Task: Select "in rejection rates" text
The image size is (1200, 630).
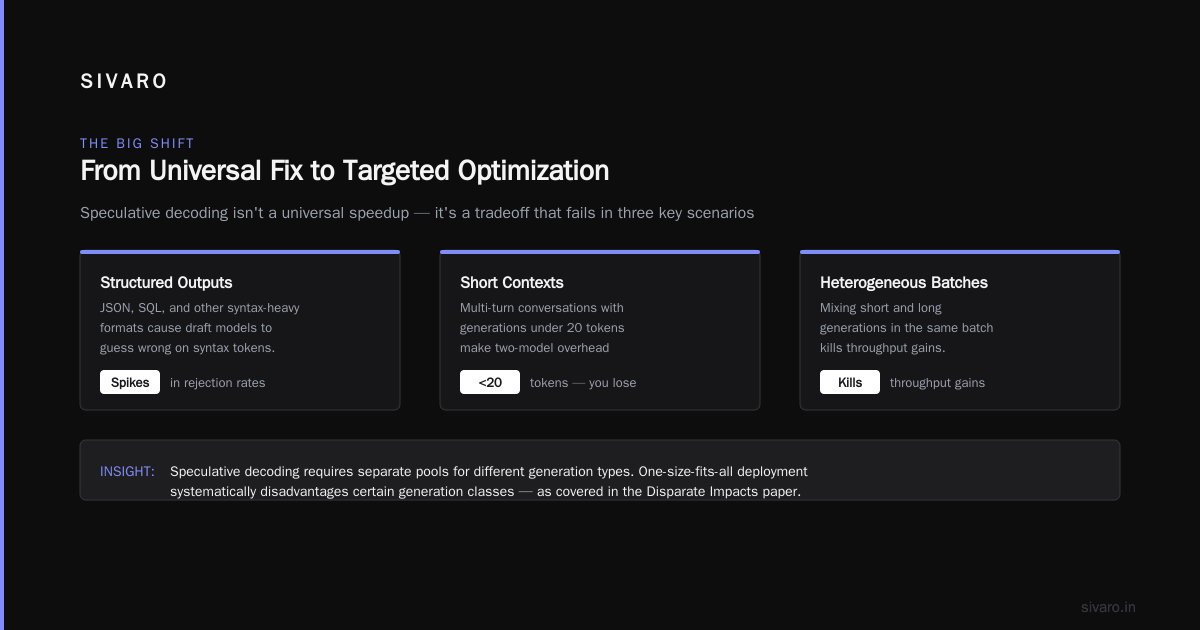Action: click(217, 383)
